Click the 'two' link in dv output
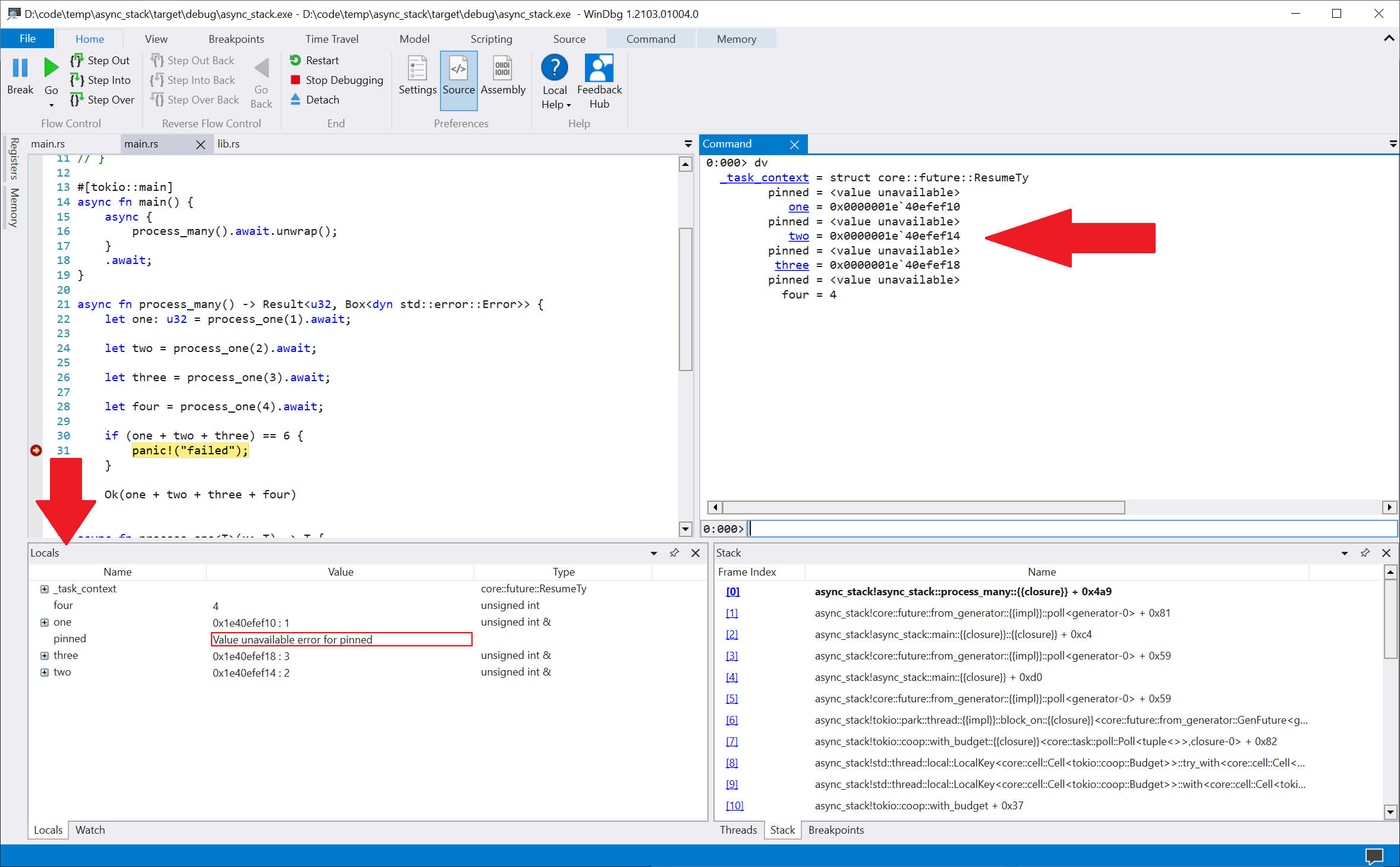The width and height of the screenshot is (1400, 867). (x=798, y=235)
